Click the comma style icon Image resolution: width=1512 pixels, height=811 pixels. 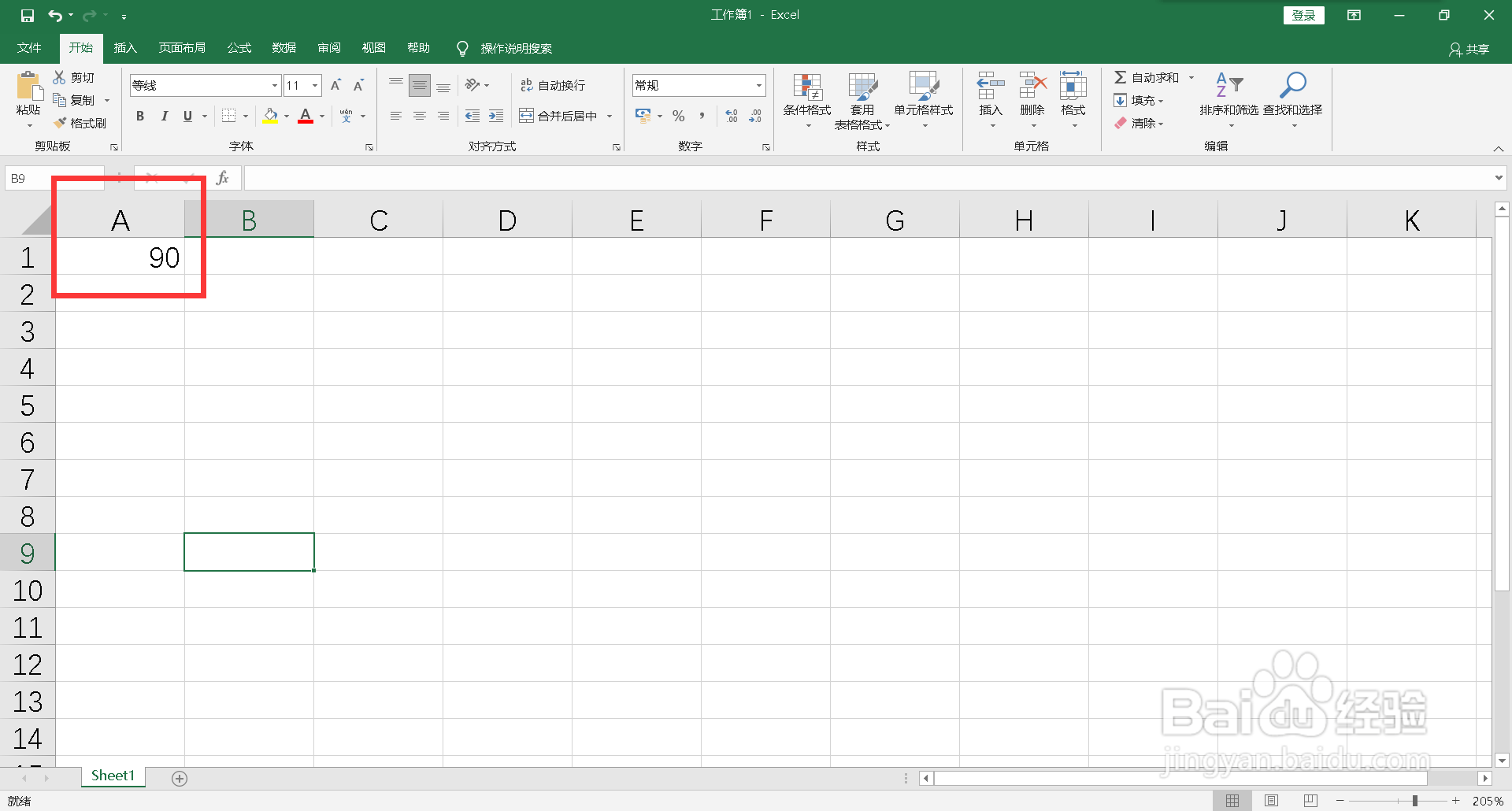tap(702, 116)
